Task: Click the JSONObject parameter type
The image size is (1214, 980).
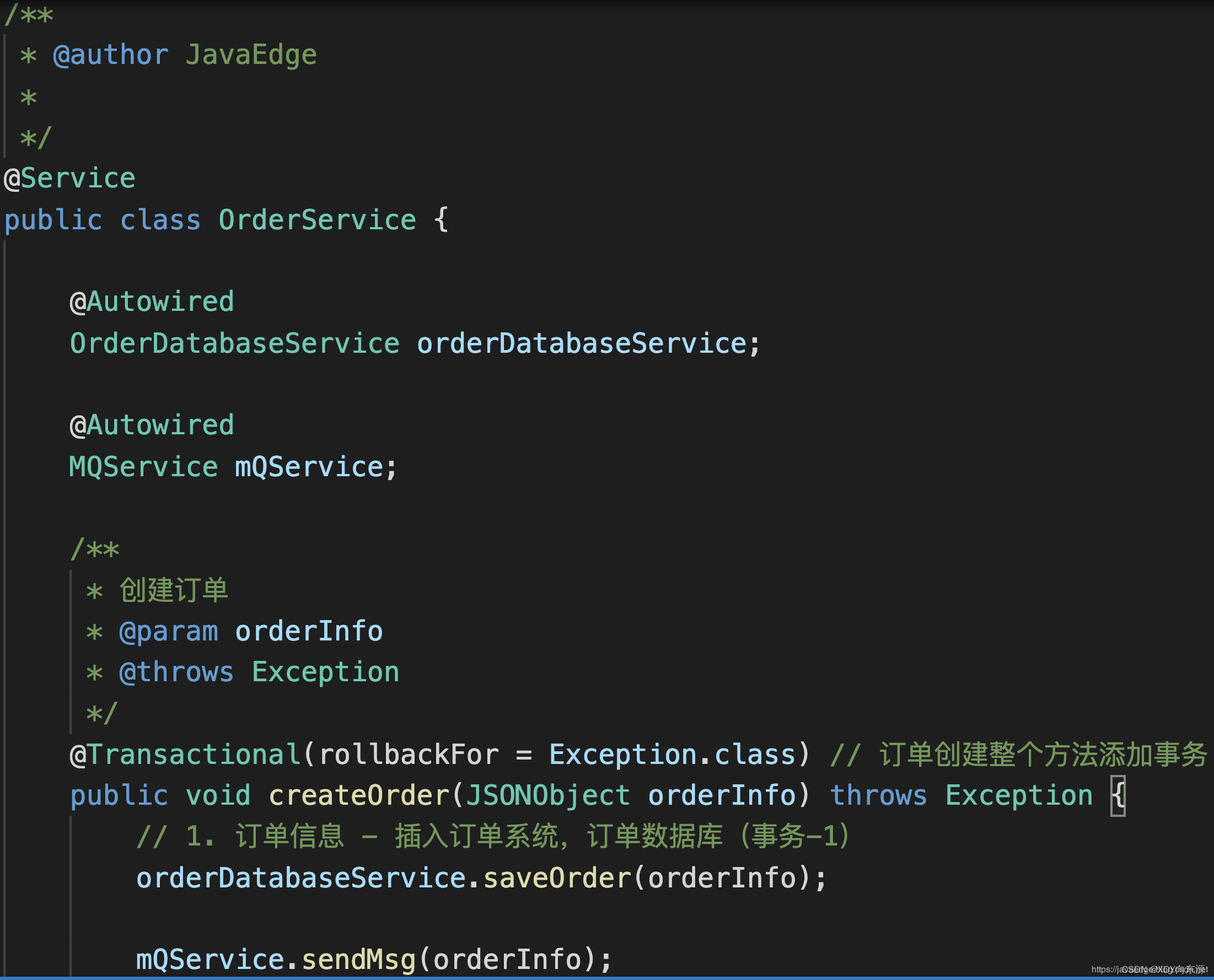Action: (x=547, y=796)
